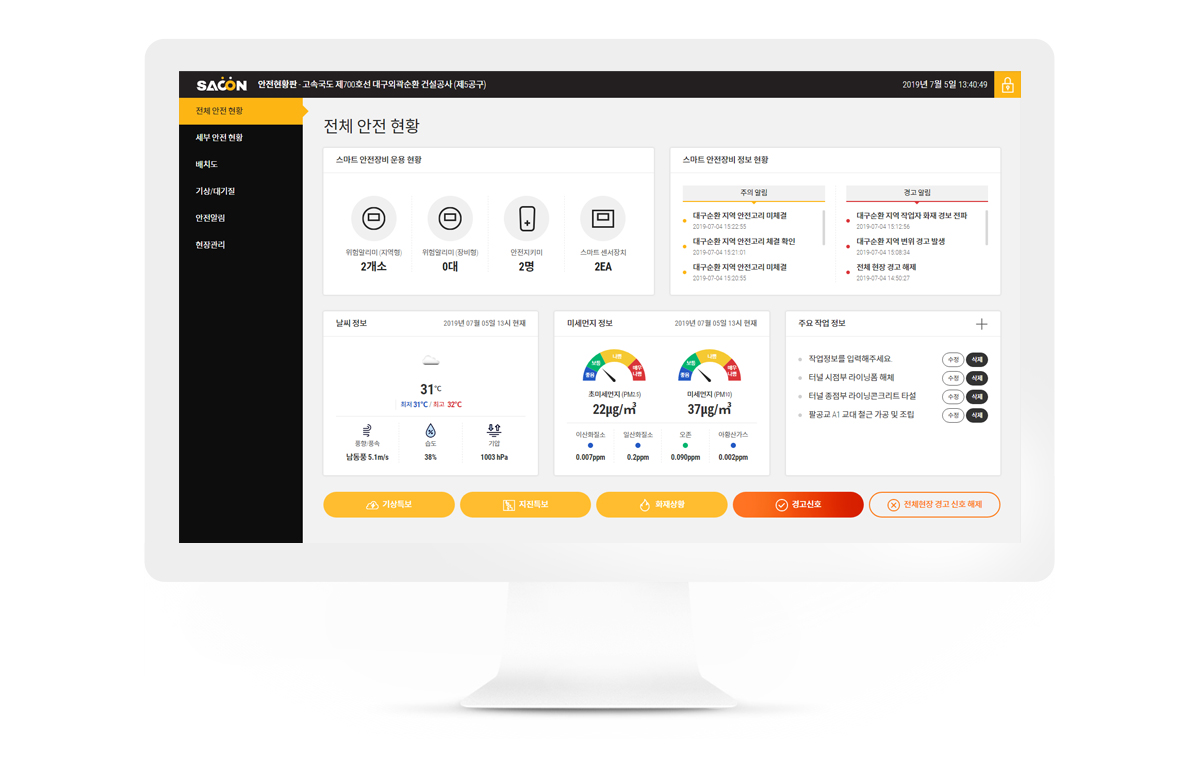Click the 2명 count value
1200x760 pixels.
point(526,267)
